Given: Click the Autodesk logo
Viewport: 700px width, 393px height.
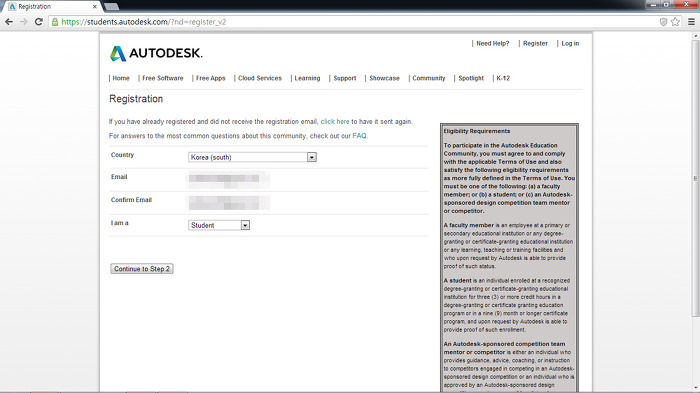Looking at the screenshot, I should pos(156,53).
